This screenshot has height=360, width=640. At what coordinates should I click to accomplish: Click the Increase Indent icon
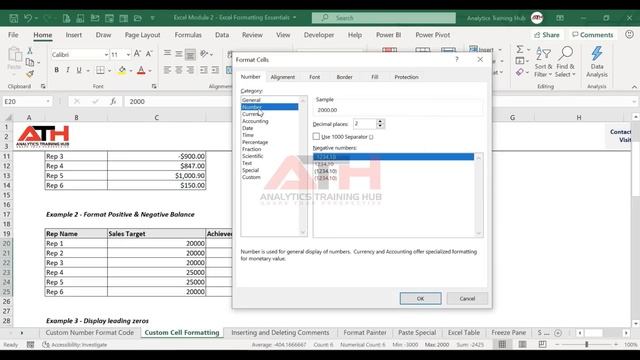[x=215, y=70]
